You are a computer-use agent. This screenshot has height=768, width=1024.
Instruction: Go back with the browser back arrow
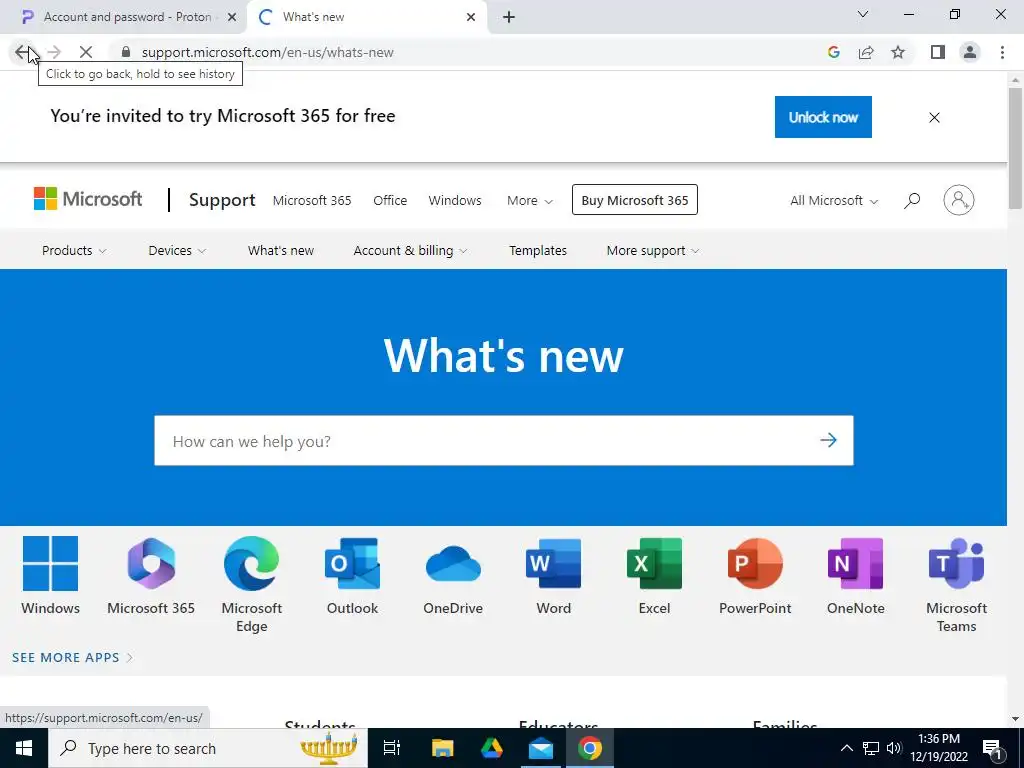[x=22, y=52]
